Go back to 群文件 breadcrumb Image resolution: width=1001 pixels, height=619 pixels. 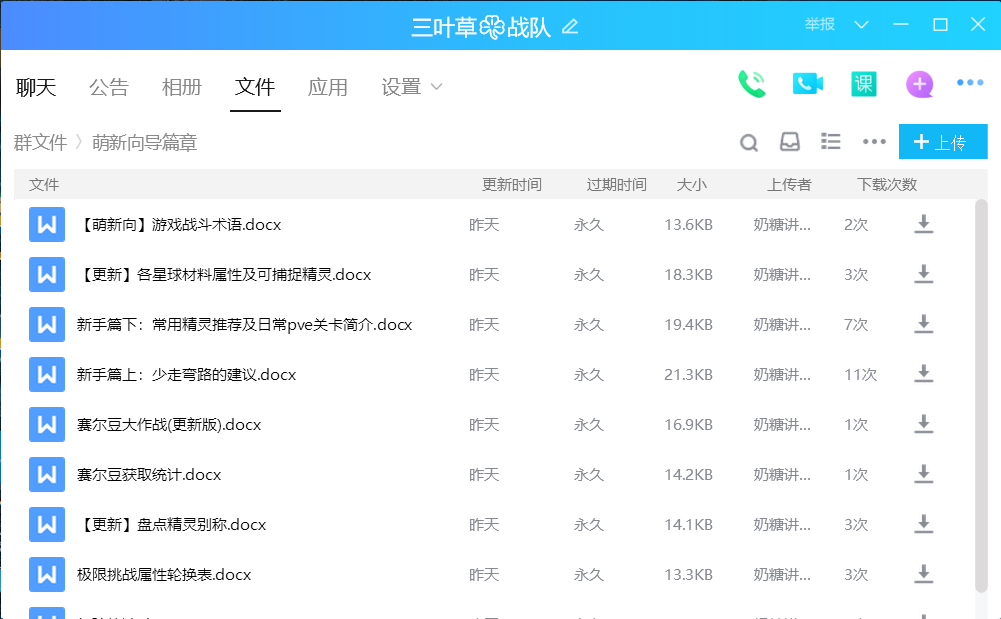40,142
